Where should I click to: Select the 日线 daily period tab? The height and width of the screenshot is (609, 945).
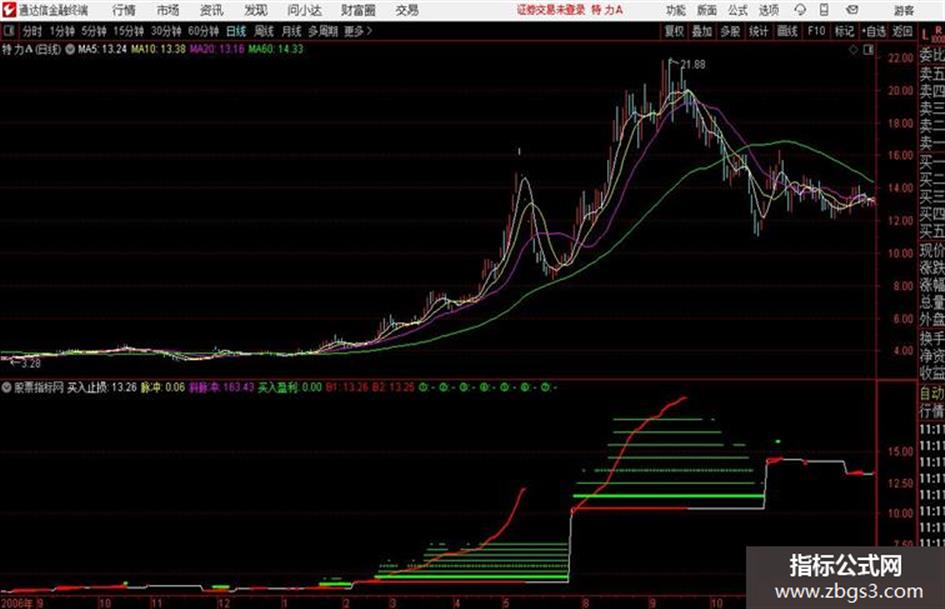point(236,31)
